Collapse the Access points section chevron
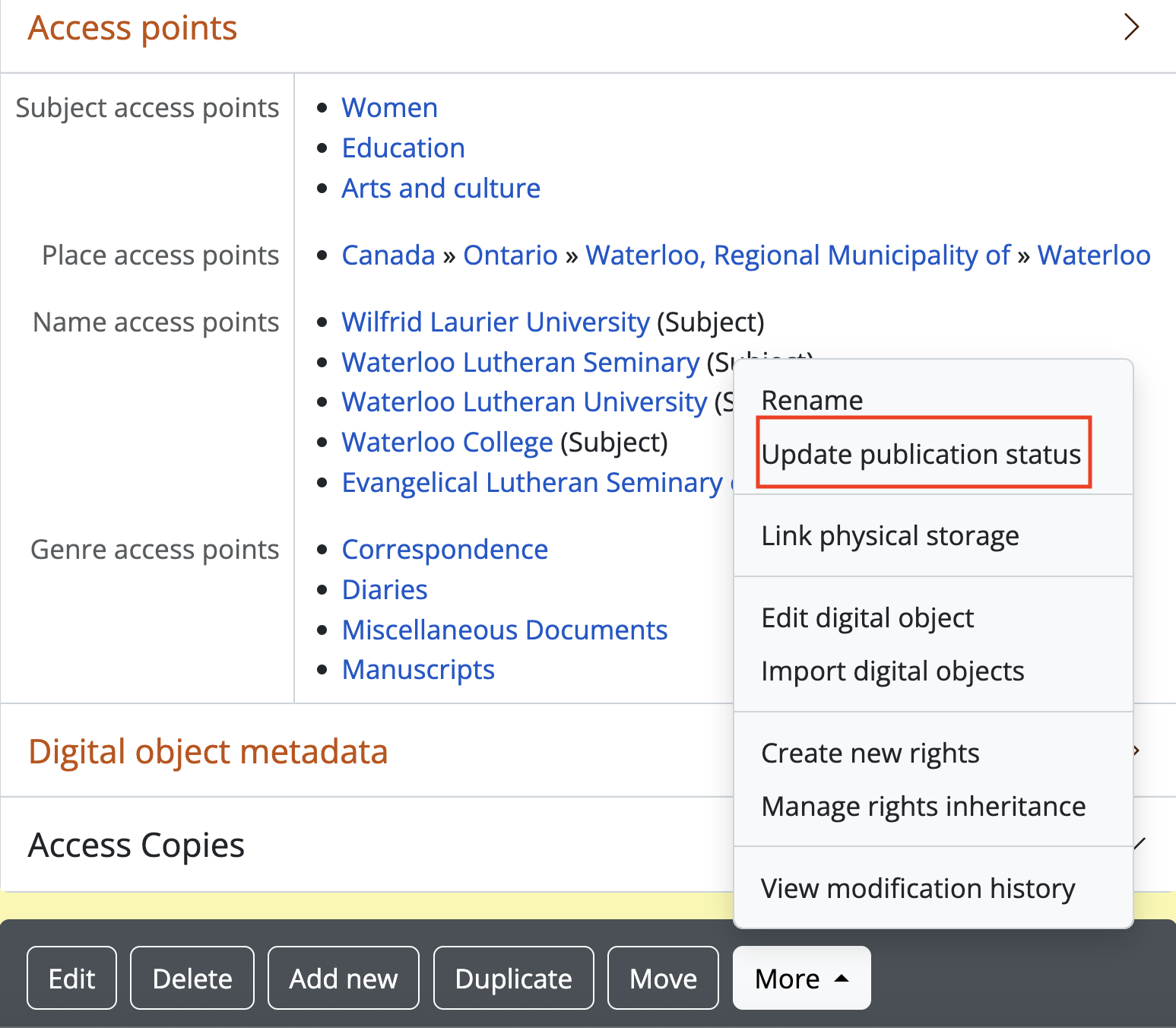 click(x=1131, y=27)
